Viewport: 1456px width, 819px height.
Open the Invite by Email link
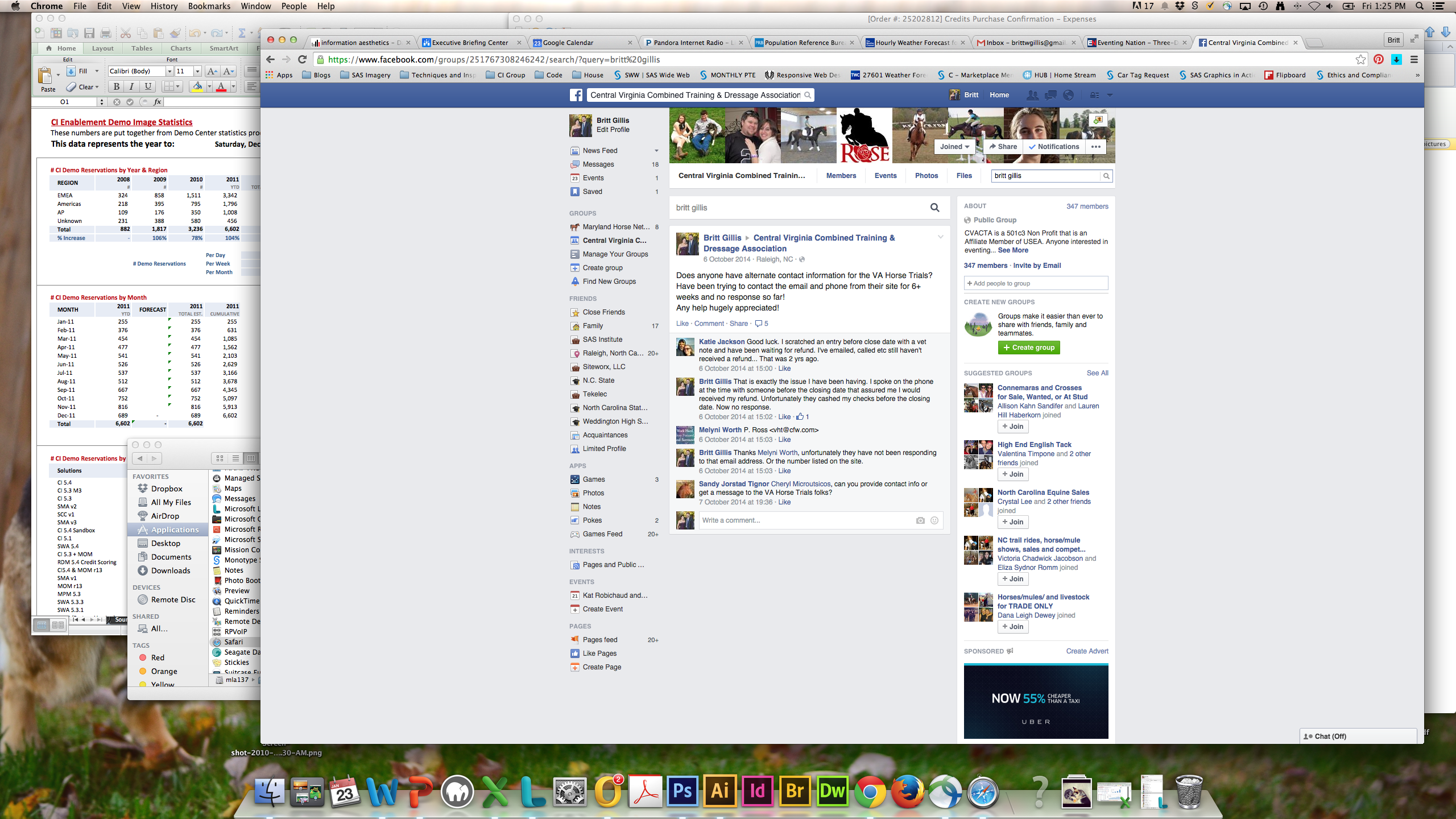coord(1037,266)
